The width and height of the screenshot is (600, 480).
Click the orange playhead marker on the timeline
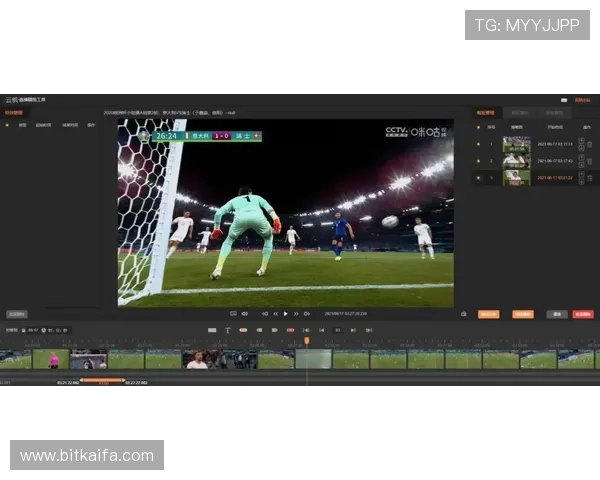(x=307, y=341)
